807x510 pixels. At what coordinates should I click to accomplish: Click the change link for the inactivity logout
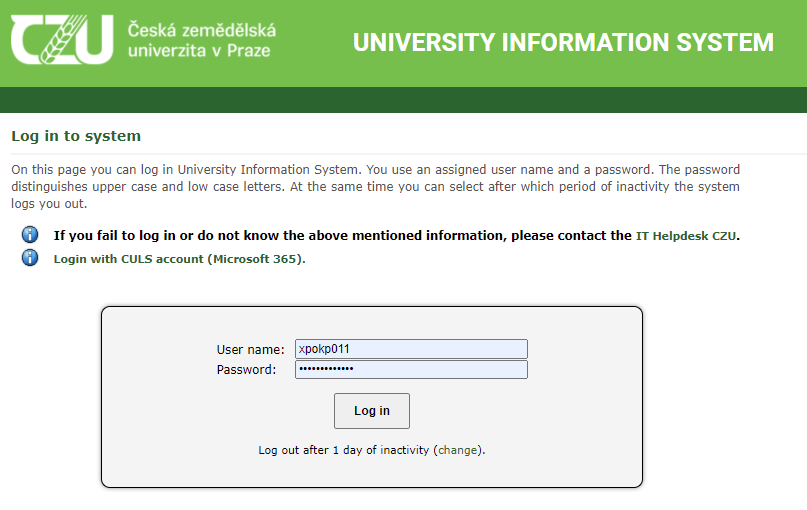click(458, 450)
